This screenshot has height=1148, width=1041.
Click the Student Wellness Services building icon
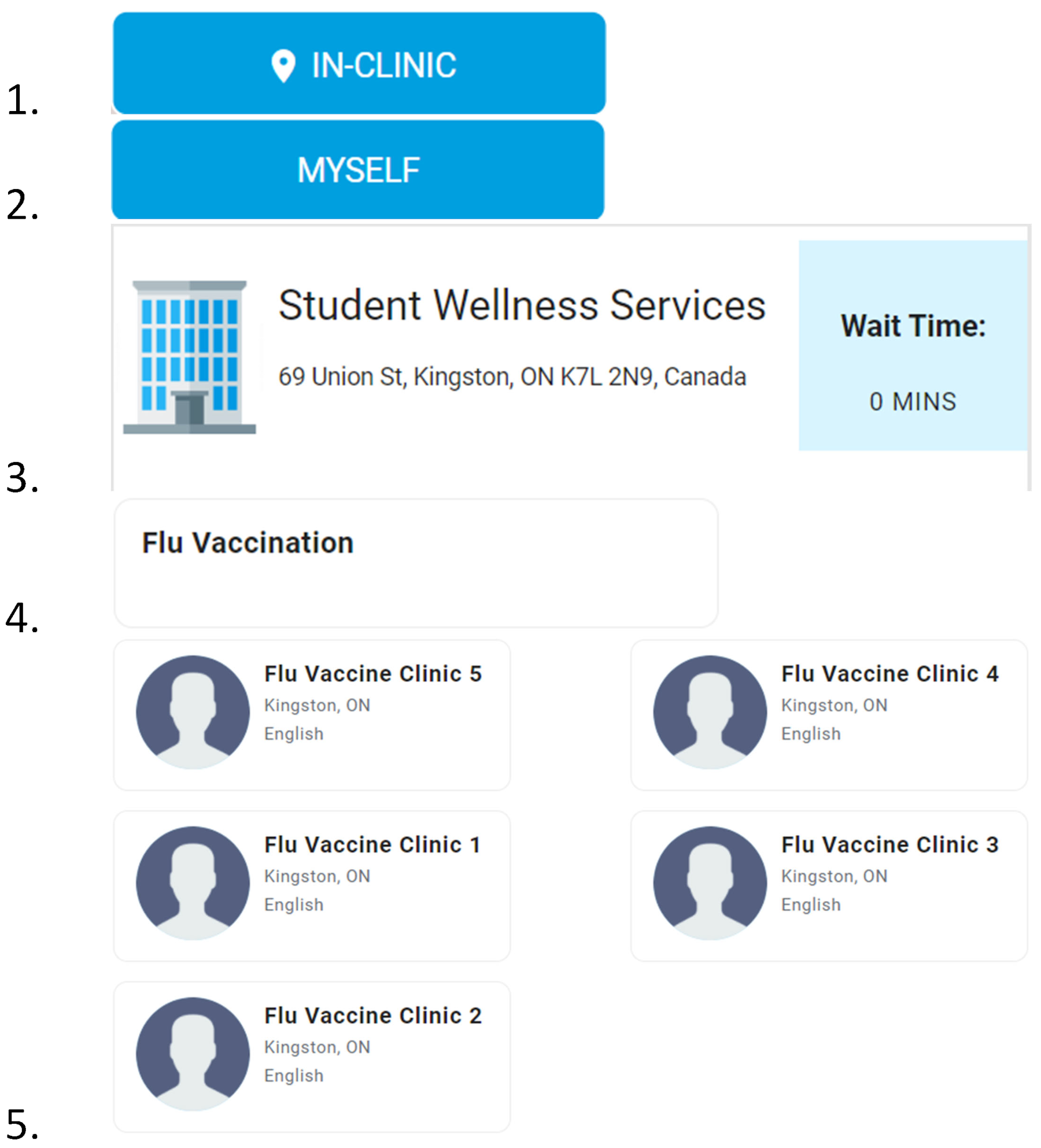189,357
